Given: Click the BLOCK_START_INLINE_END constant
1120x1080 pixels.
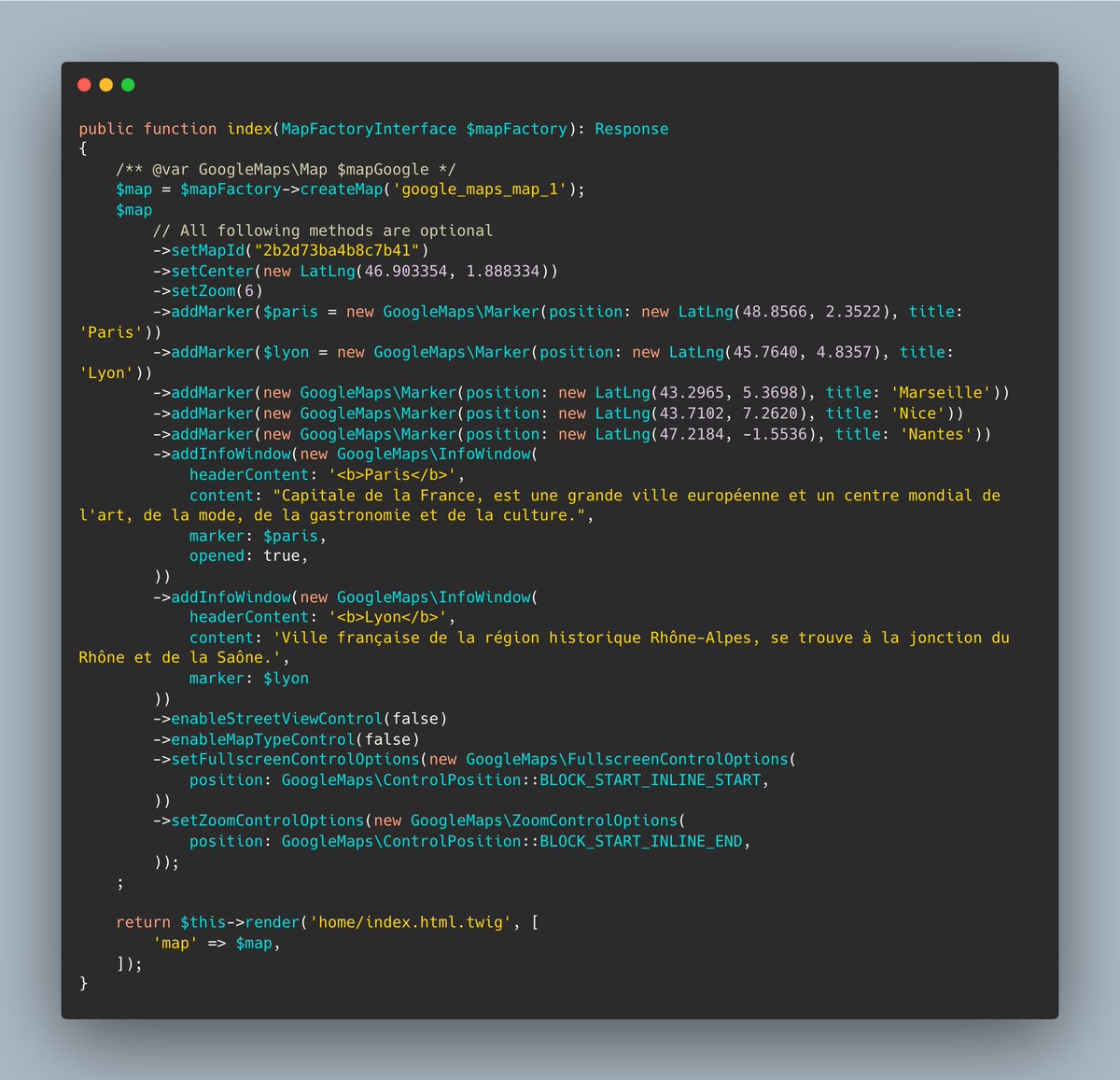Looking at the screenshot, I should click(641, 841).
